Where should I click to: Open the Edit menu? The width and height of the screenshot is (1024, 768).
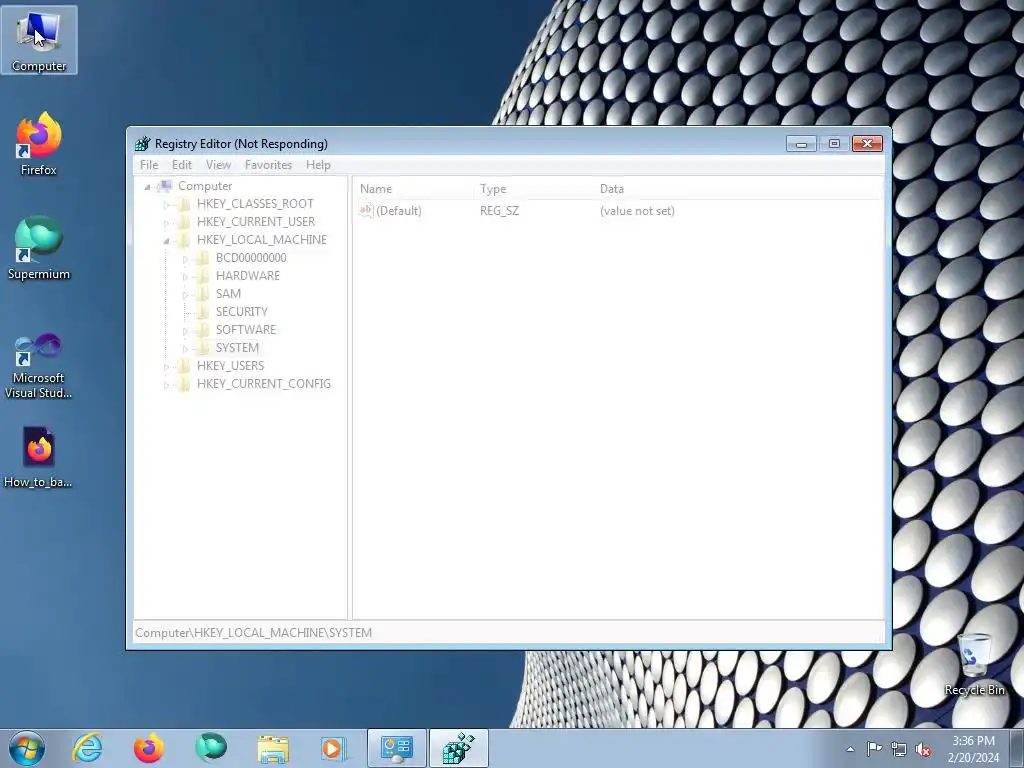click(x=182, y=165)
